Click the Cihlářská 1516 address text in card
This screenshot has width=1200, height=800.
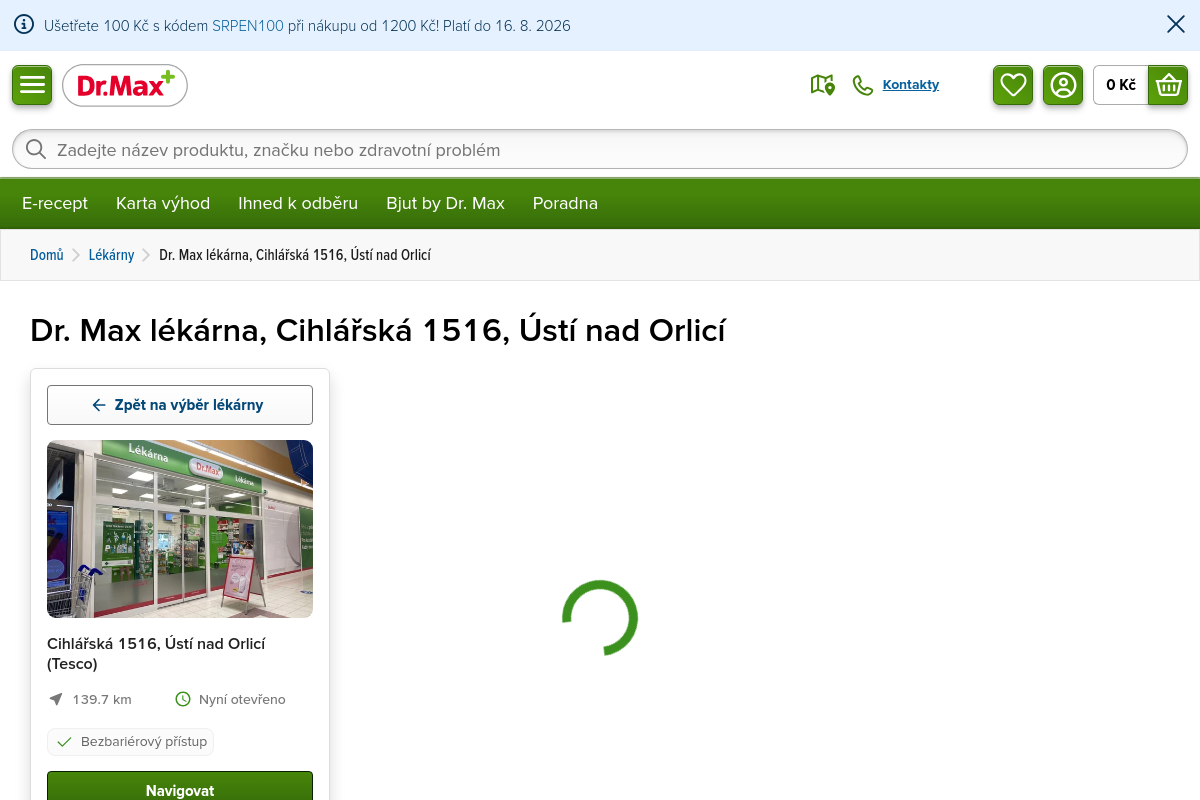tap(156, 653)
